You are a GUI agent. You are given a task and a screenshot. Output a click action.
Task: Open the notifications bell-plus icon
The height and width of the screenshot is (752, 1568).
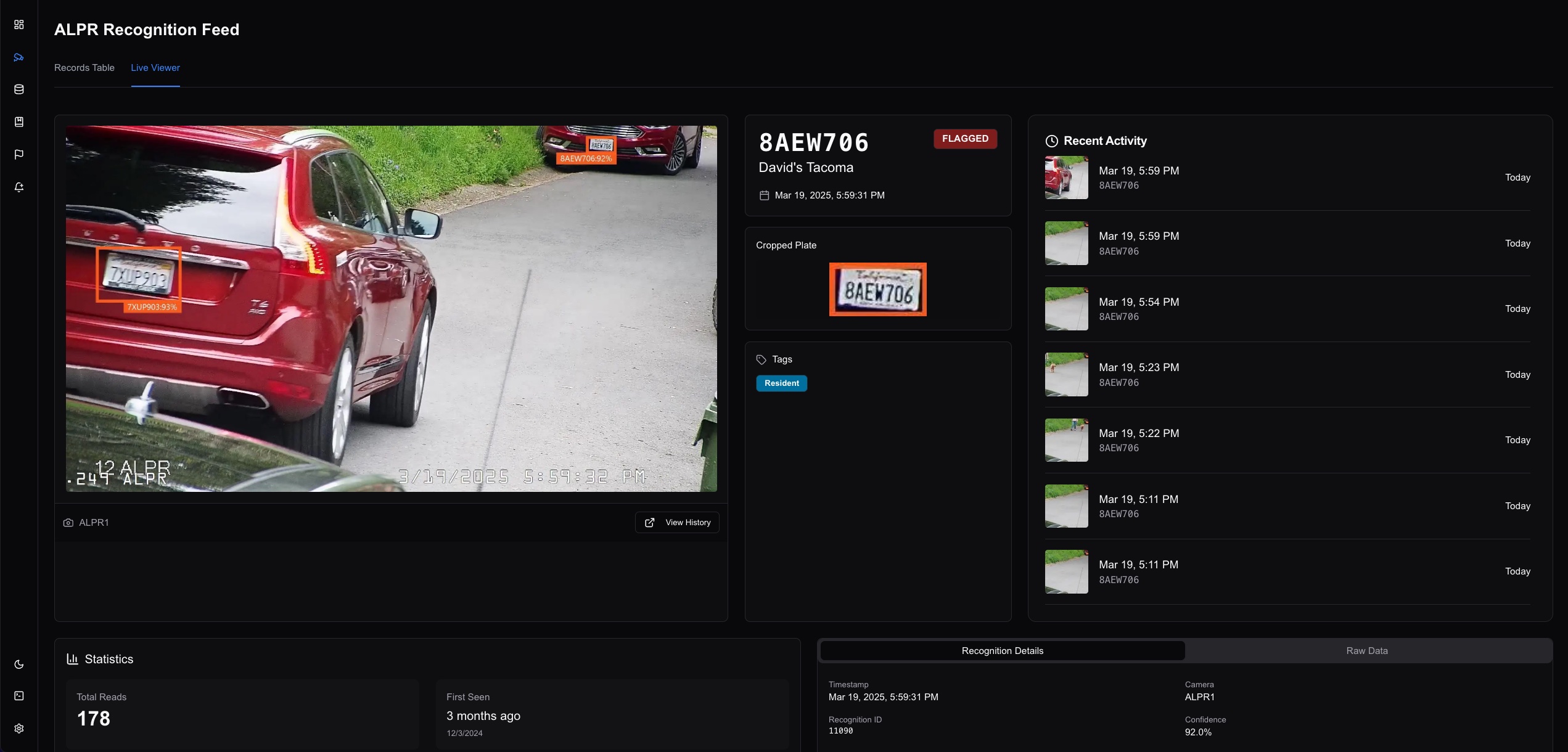[x=19, y=187]
